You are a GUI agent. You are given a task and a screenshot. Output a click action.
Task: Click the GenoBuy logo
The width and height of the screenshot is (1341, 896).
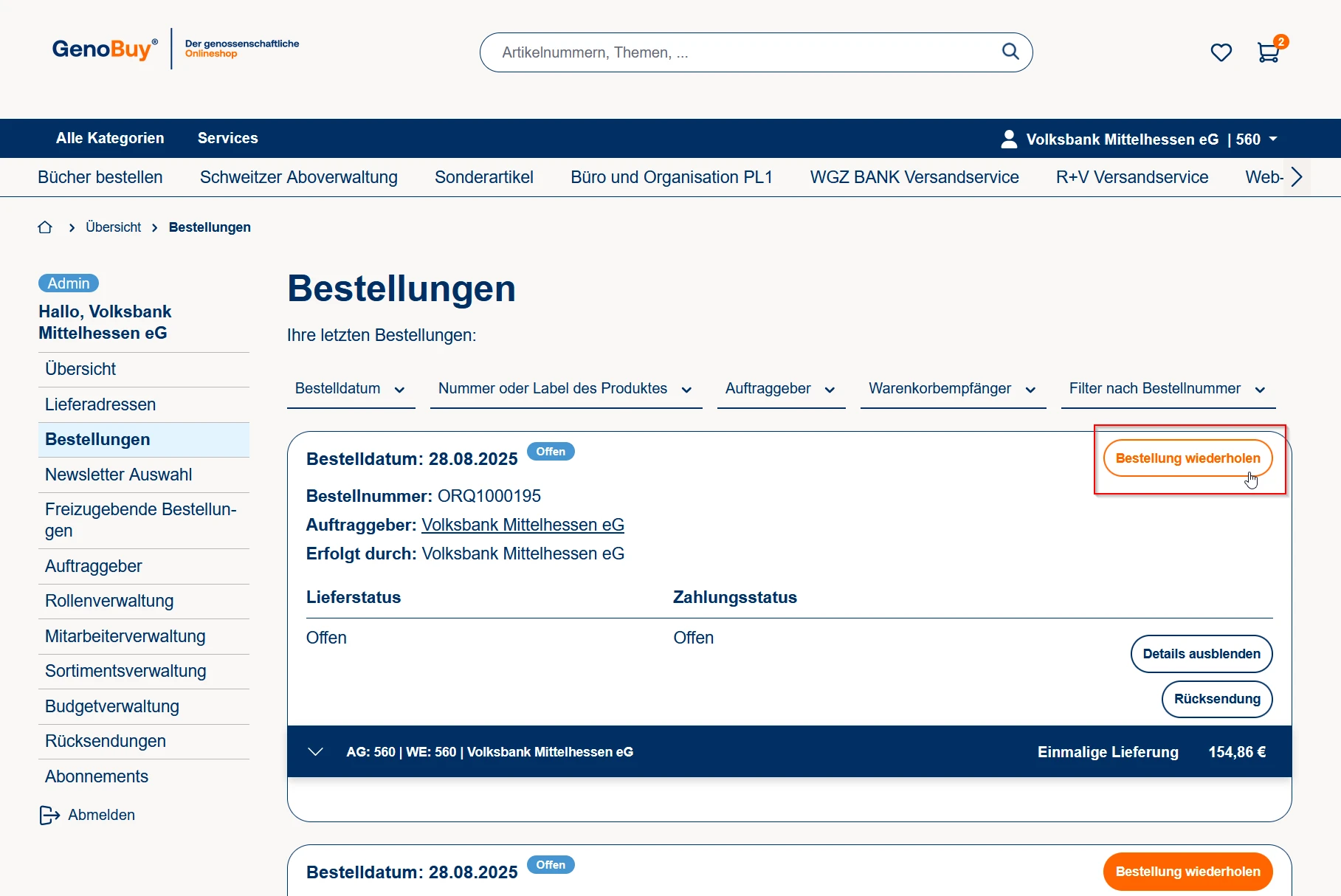pos(104,49)
